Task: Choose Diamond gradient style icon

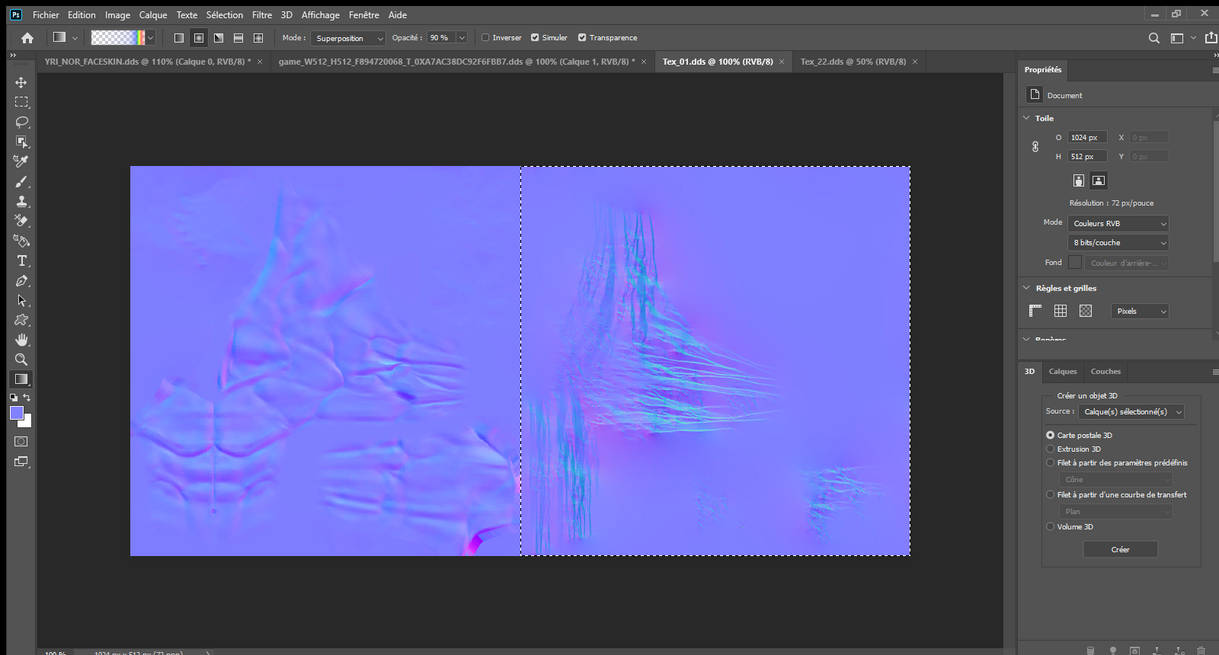Action: click(x=258, y=38)
